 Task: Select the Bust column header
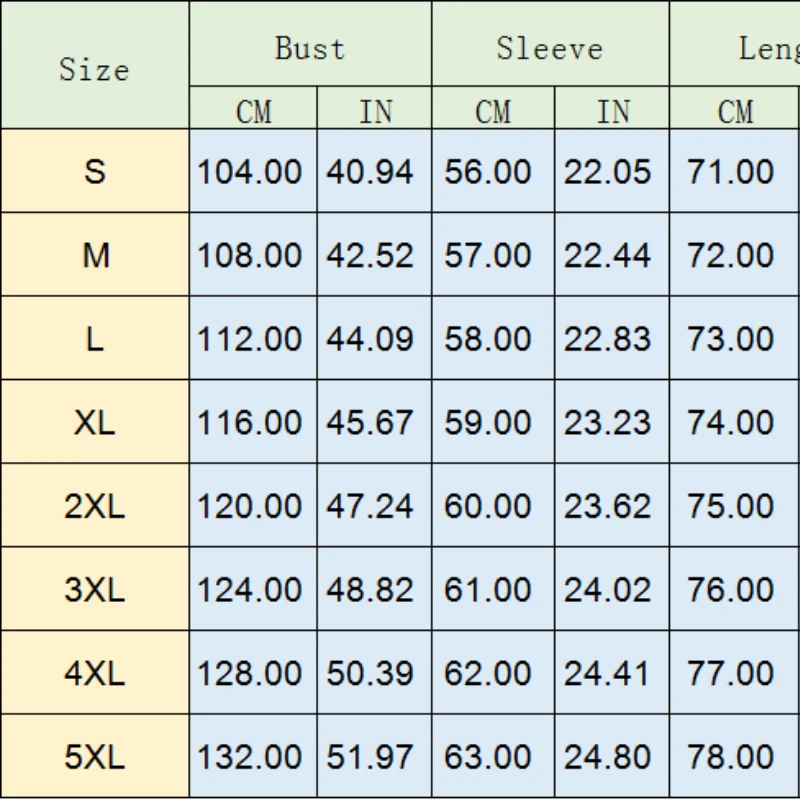(x=310, y=49)
